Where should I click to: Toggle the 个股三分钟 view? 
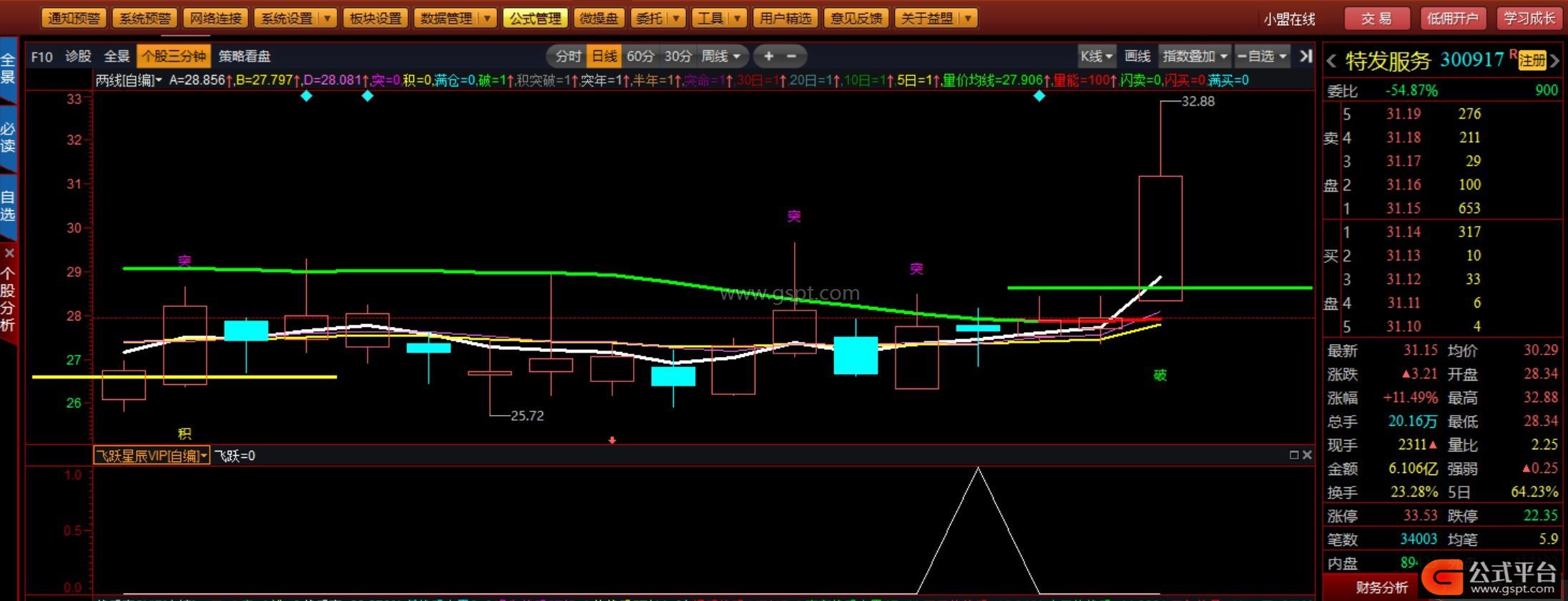click(174, 56)
